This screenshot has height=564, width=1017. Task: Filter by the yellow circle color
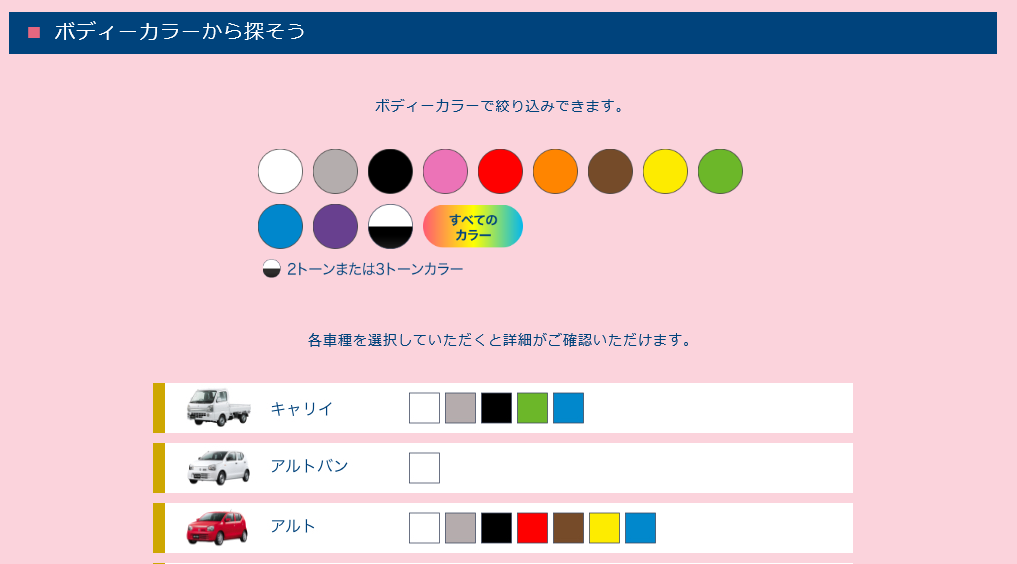coord(665,172)
